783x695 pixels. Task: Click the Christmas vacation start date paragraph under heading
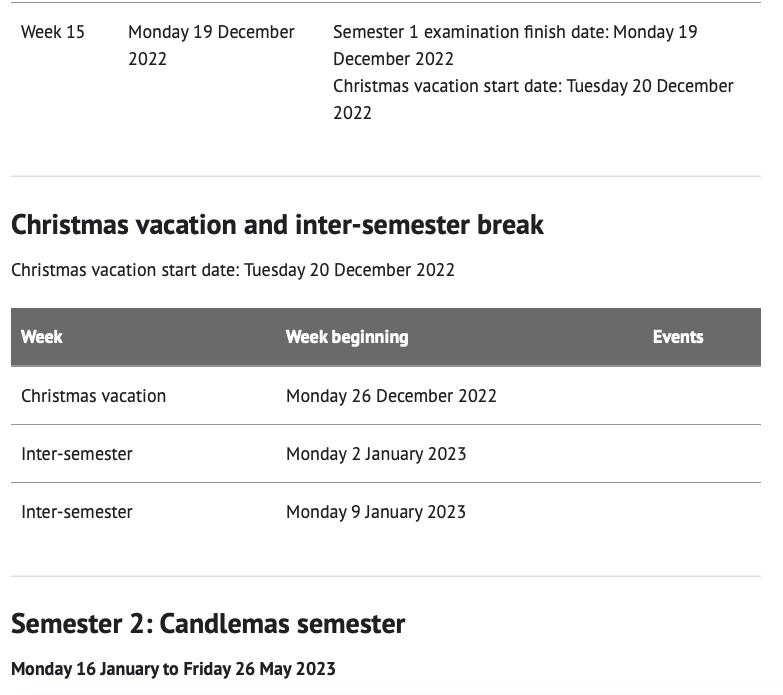[x=233, y=270]
